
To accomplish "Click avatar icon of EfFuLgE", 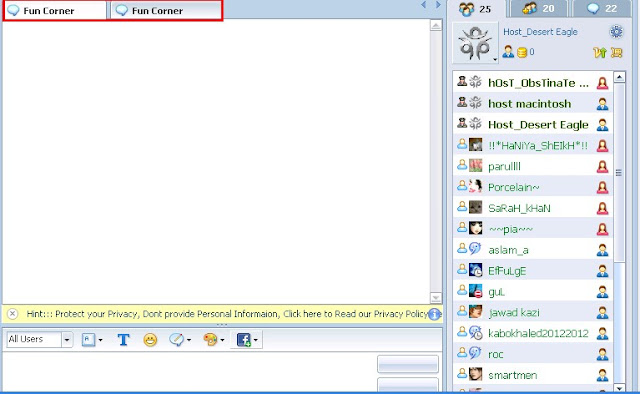I will pyautogui.click(x=476, y=270).
